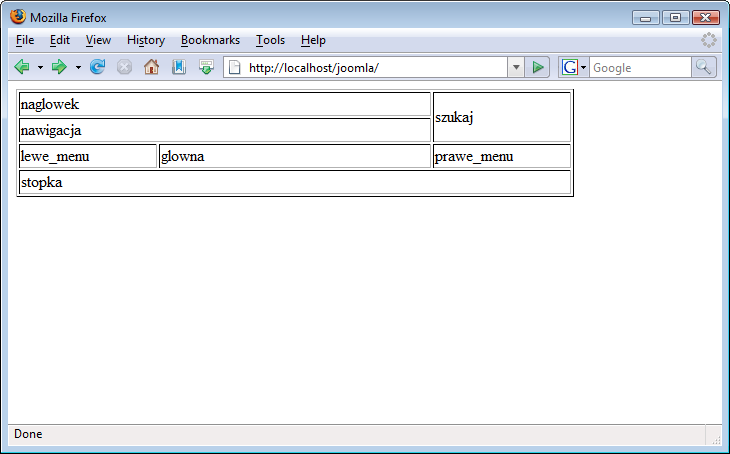Open the Tools menu
Image resolution: width=730 pixels, height=454 pixels.
(x=270, y=40)
